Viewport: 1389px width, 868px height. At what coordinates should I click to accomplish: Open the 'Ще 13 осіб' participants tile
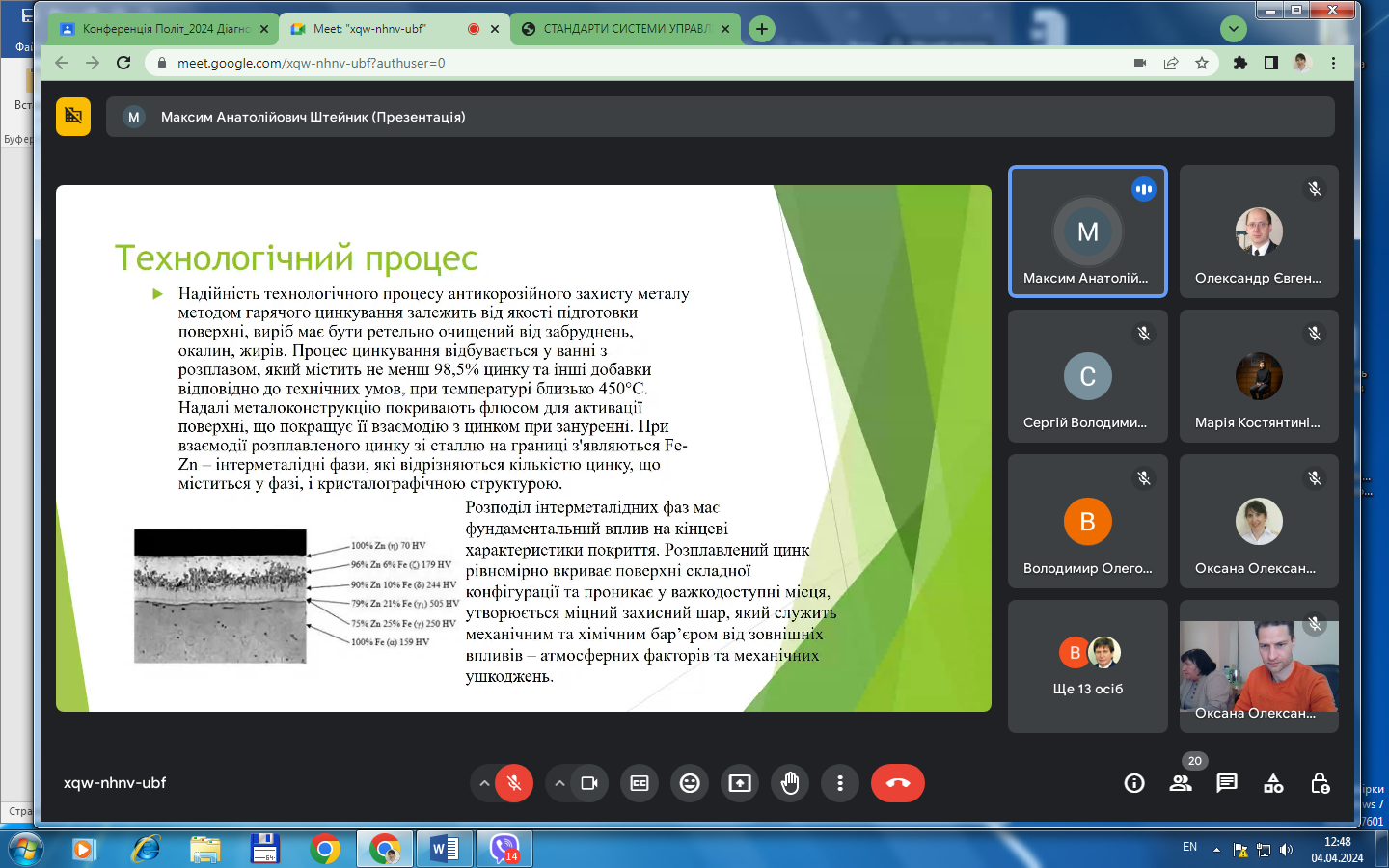click(1087, 666)
